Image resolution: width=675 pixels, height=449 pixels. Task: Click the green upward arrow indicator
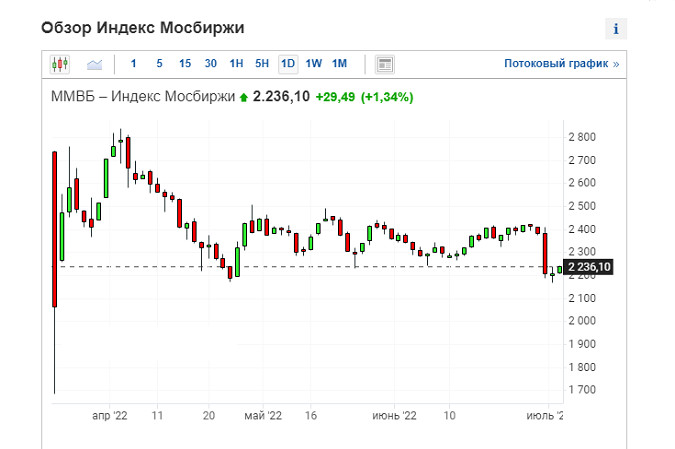pos(244,98)
